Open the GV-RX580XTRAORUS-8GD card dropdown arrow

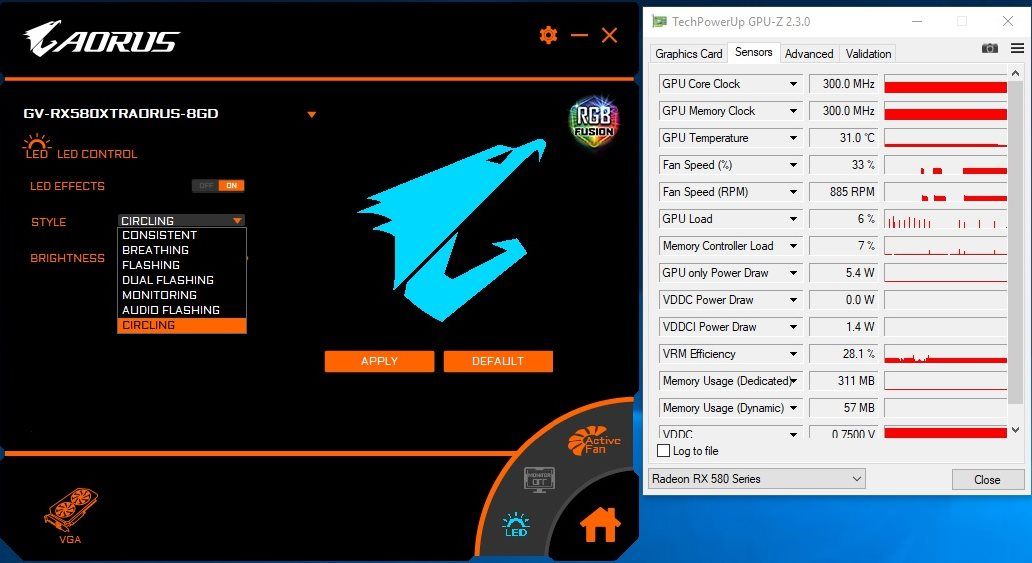311,115
